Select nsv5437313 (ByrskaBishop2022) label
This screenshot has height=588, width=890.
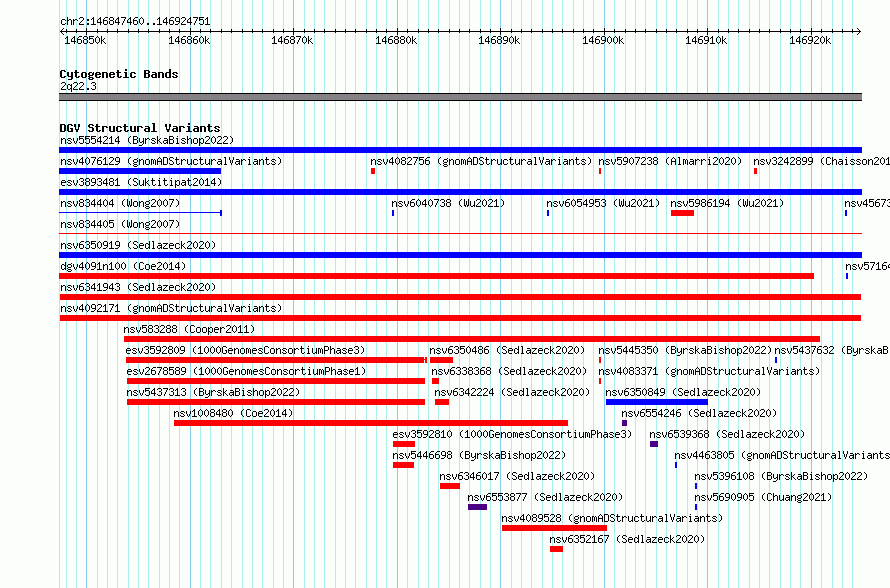click(x=213, y=392)
